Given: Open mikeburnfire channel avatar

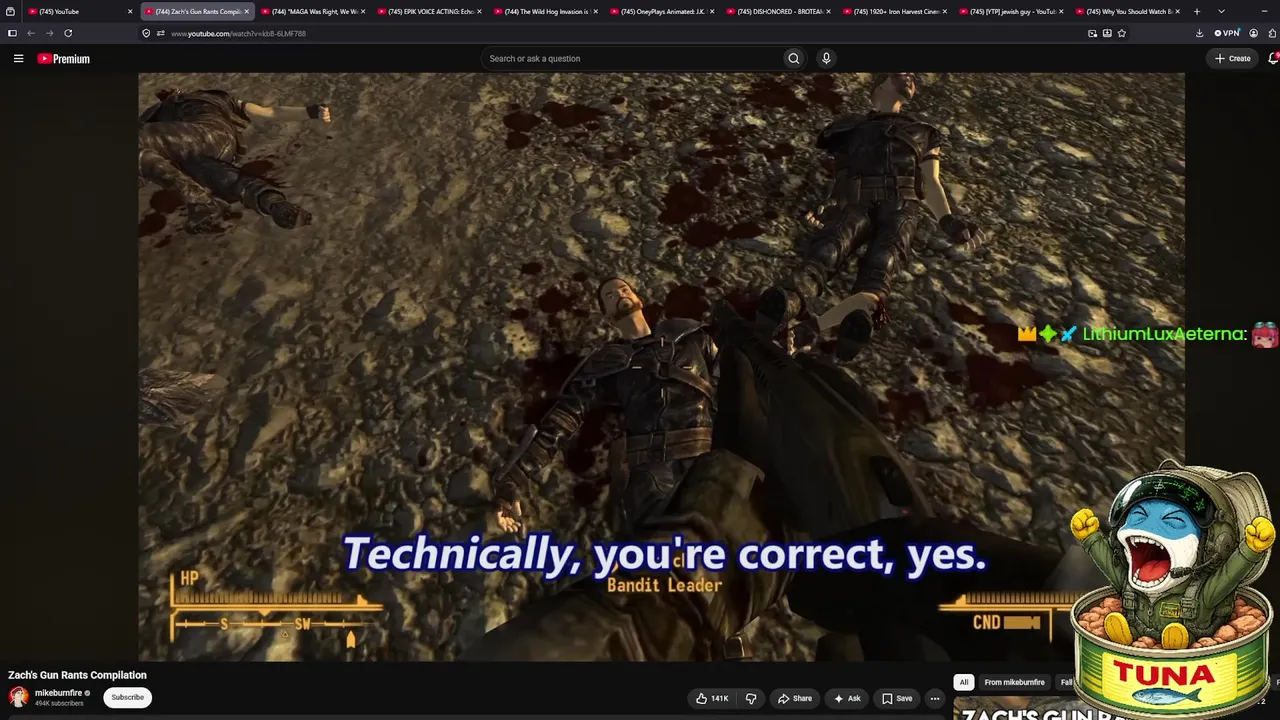Looking at the screenshot, I should coord(18,697).
